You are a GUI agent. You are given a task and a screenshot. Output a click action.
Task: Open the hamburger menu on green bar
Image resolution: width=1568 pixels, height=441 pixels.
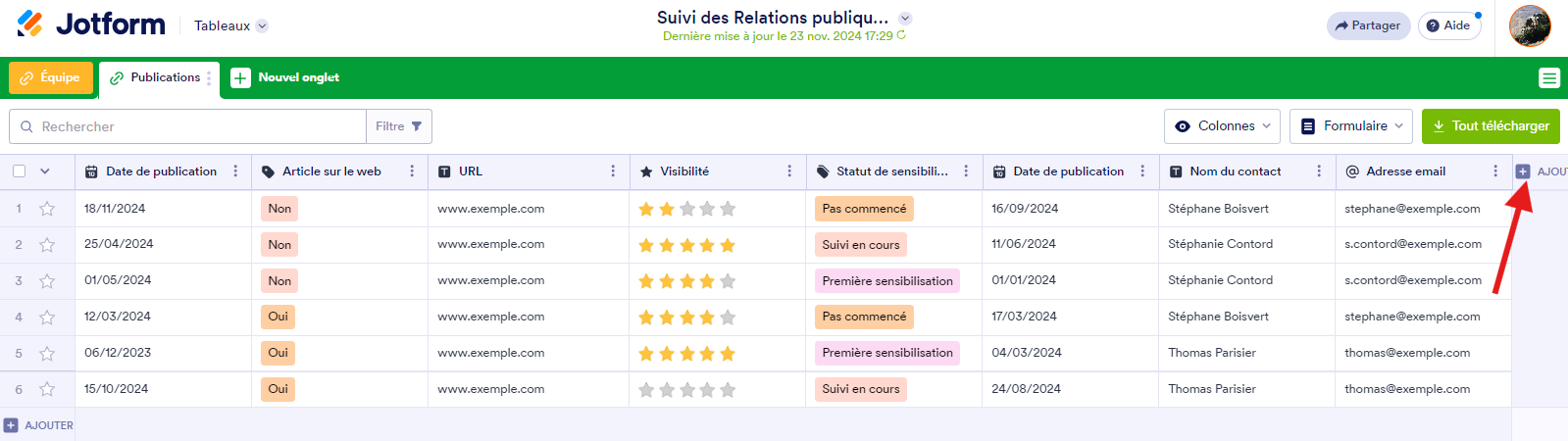click(x=1549, y=78)
